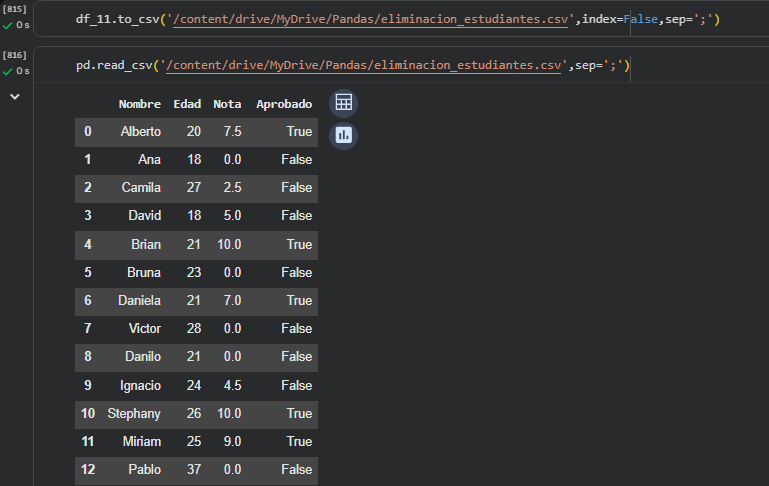Viewport: 769px width, 486px height.
Task: Click the [816] cell execution counter
Action: tap(15, 55)
